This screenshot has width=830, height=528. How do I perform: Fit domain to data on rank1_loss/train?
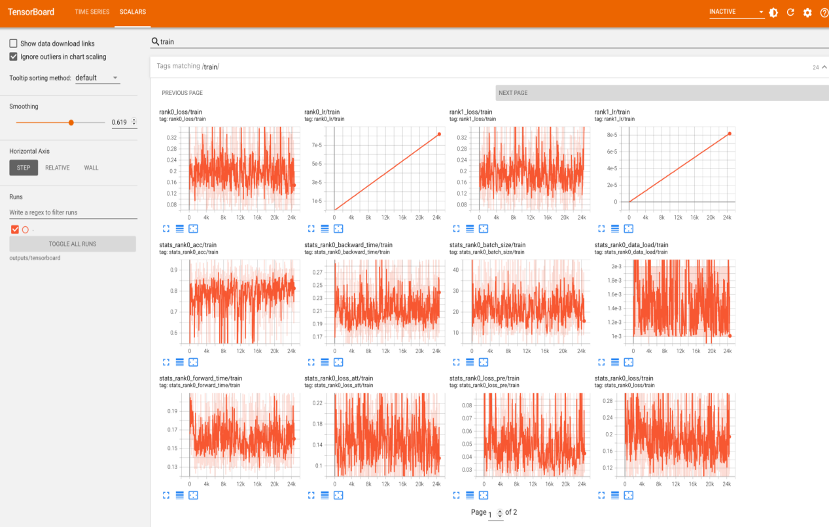point(483,229)
